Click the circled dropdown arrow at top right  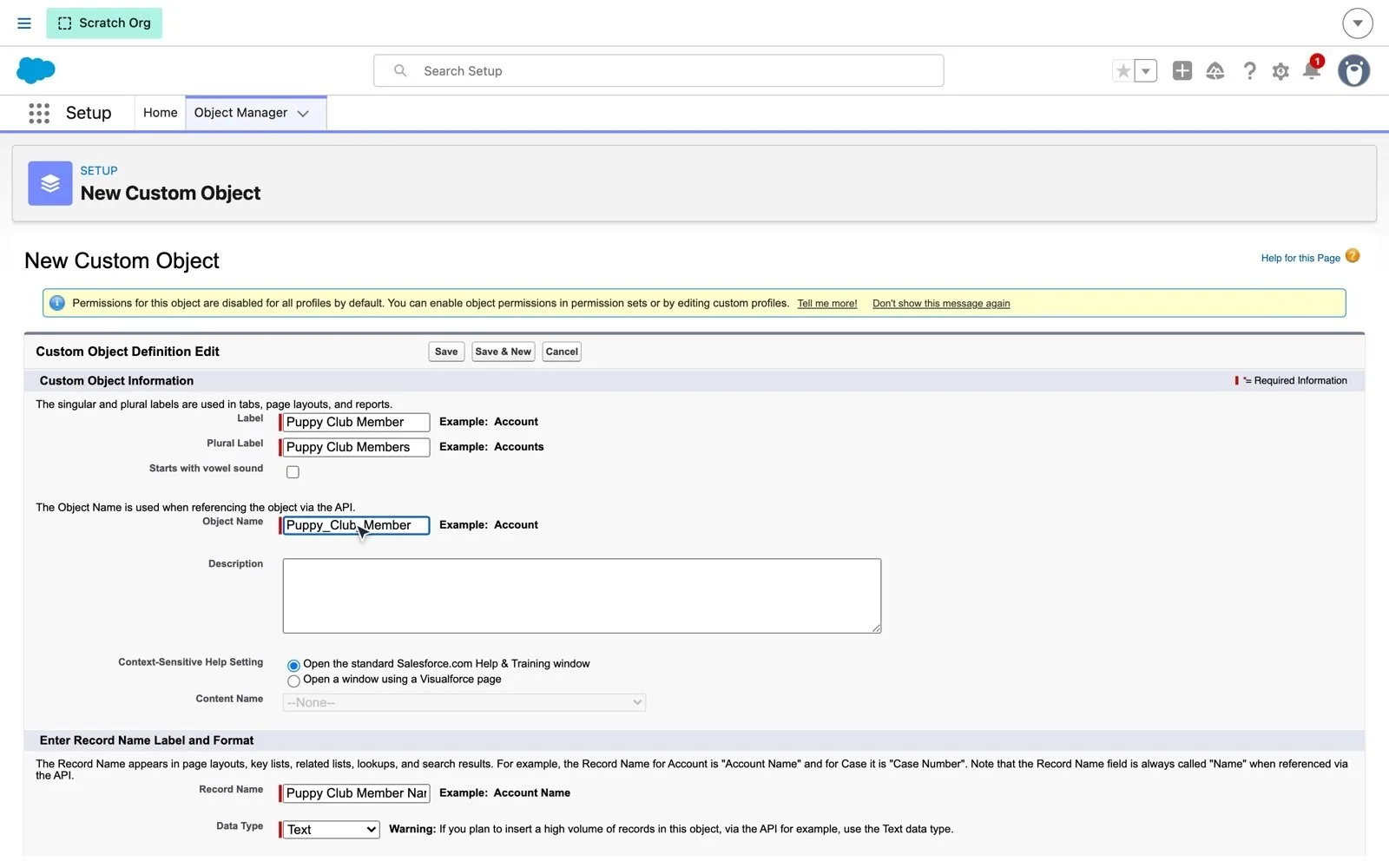1358,23
